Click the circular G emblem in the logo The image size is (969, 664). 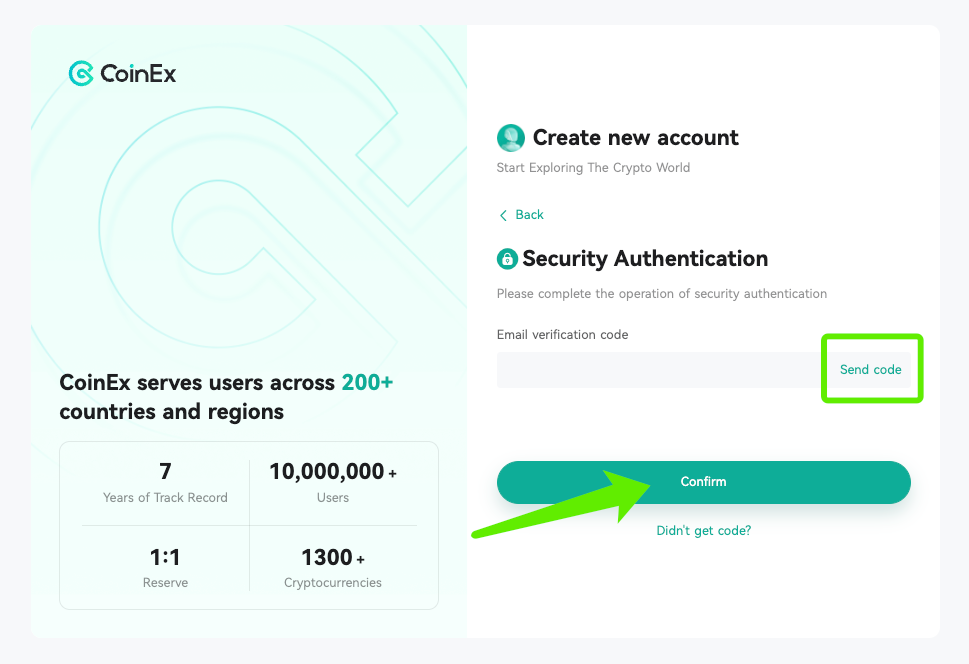click(x=81, y=73)
